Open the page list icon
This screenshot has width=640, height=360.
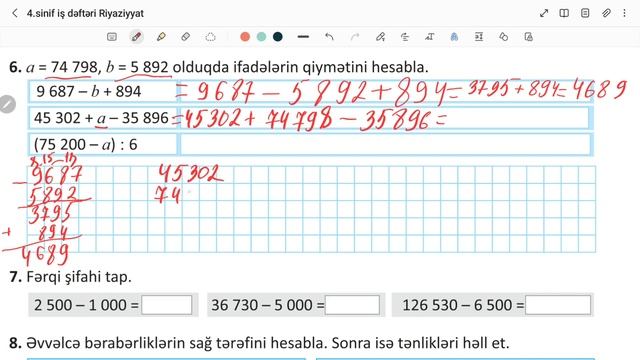pyautogui.click(x=585, y=13)
